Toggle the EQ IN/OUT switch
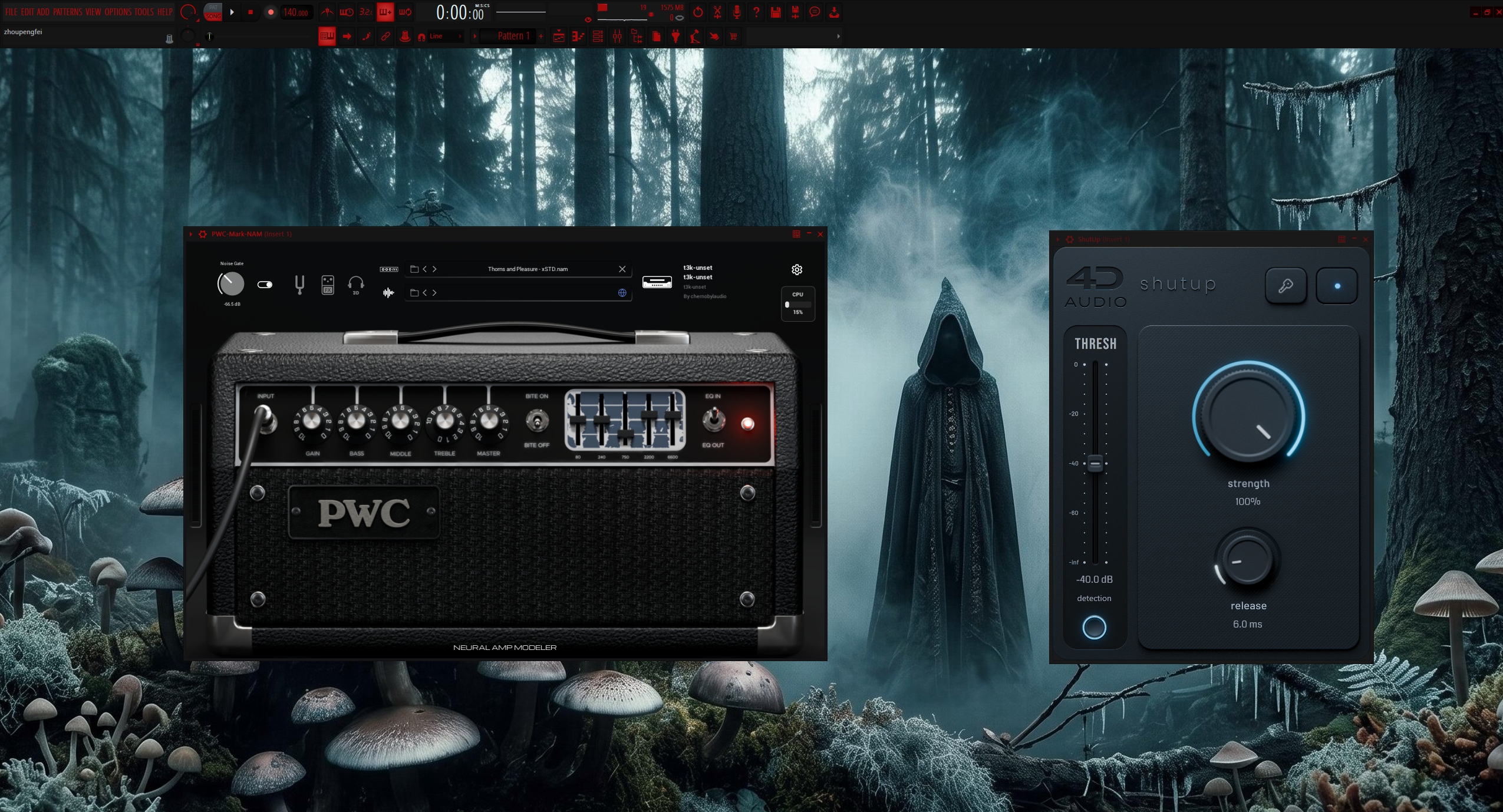This screenshot has width=1503, height=812. 713,421
